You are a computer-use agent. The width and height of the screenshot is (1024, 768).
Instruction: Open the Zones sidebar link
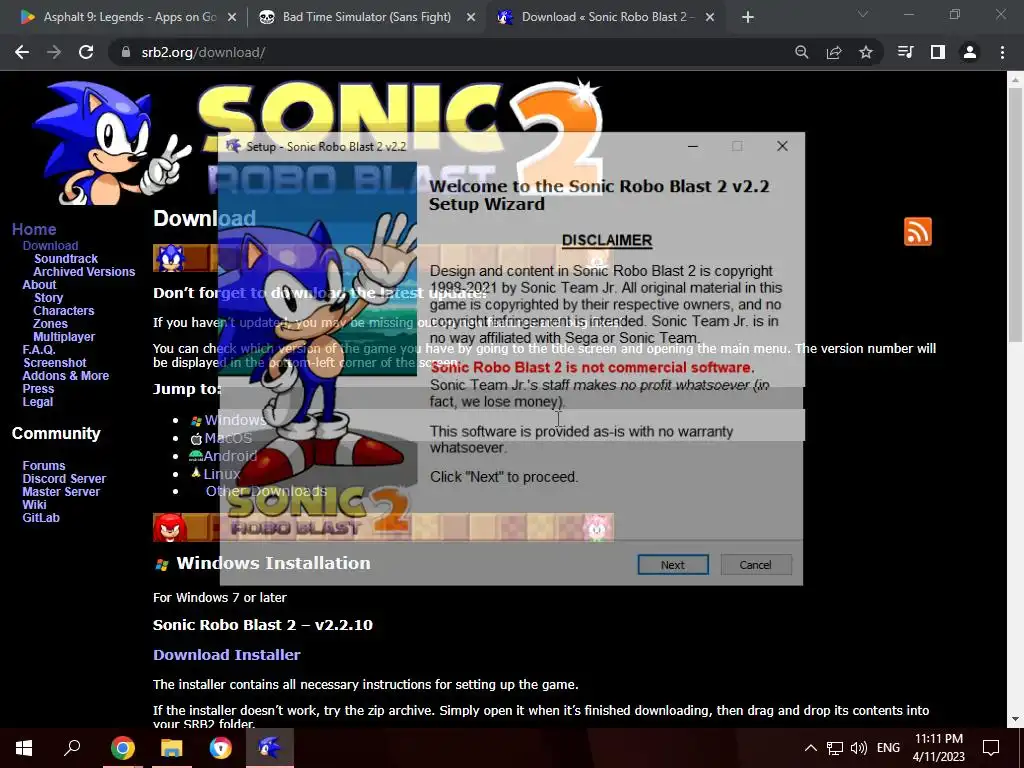pos(50,324)
